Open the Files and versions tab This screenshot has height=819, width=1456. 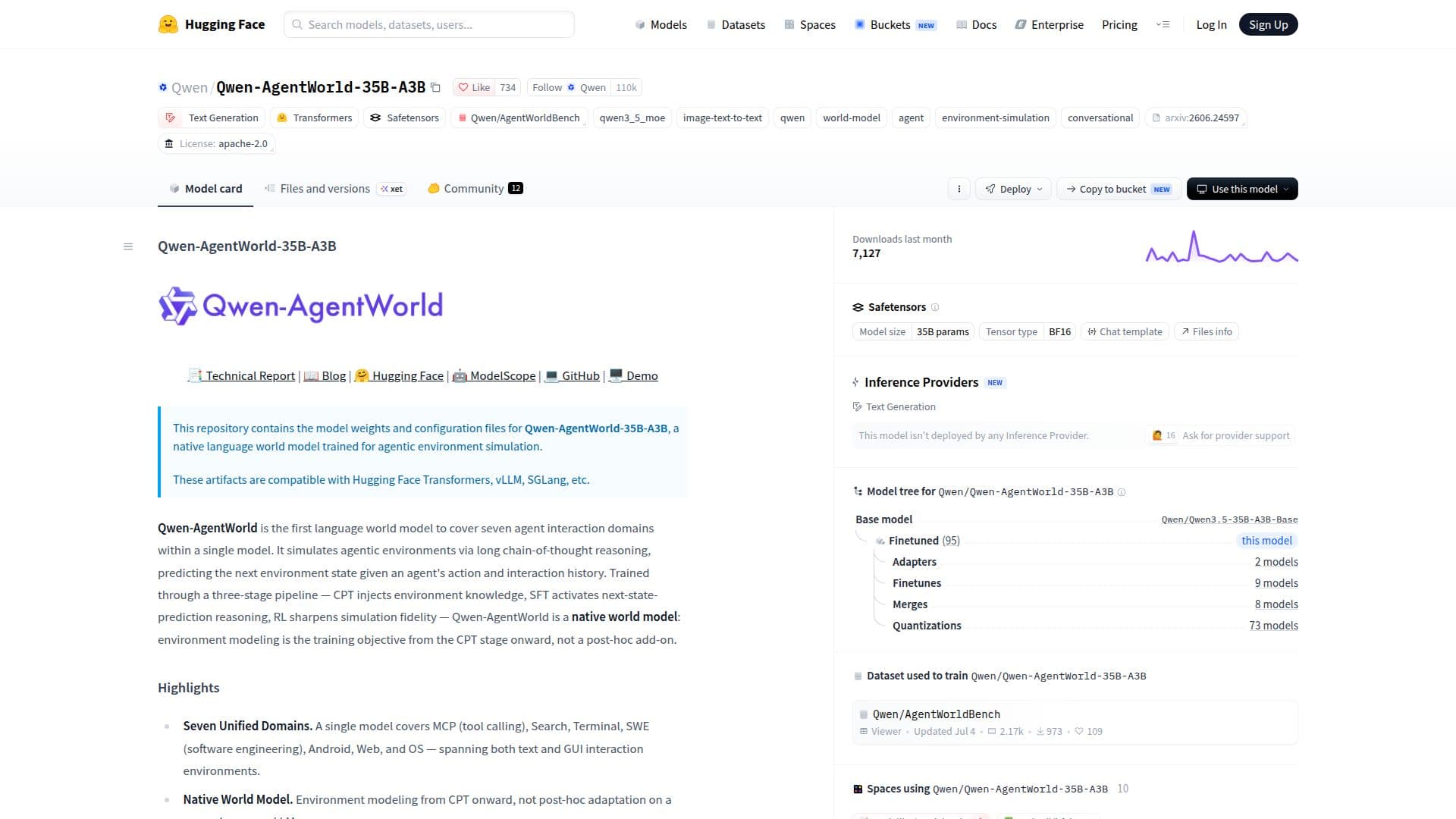[334, 188]
